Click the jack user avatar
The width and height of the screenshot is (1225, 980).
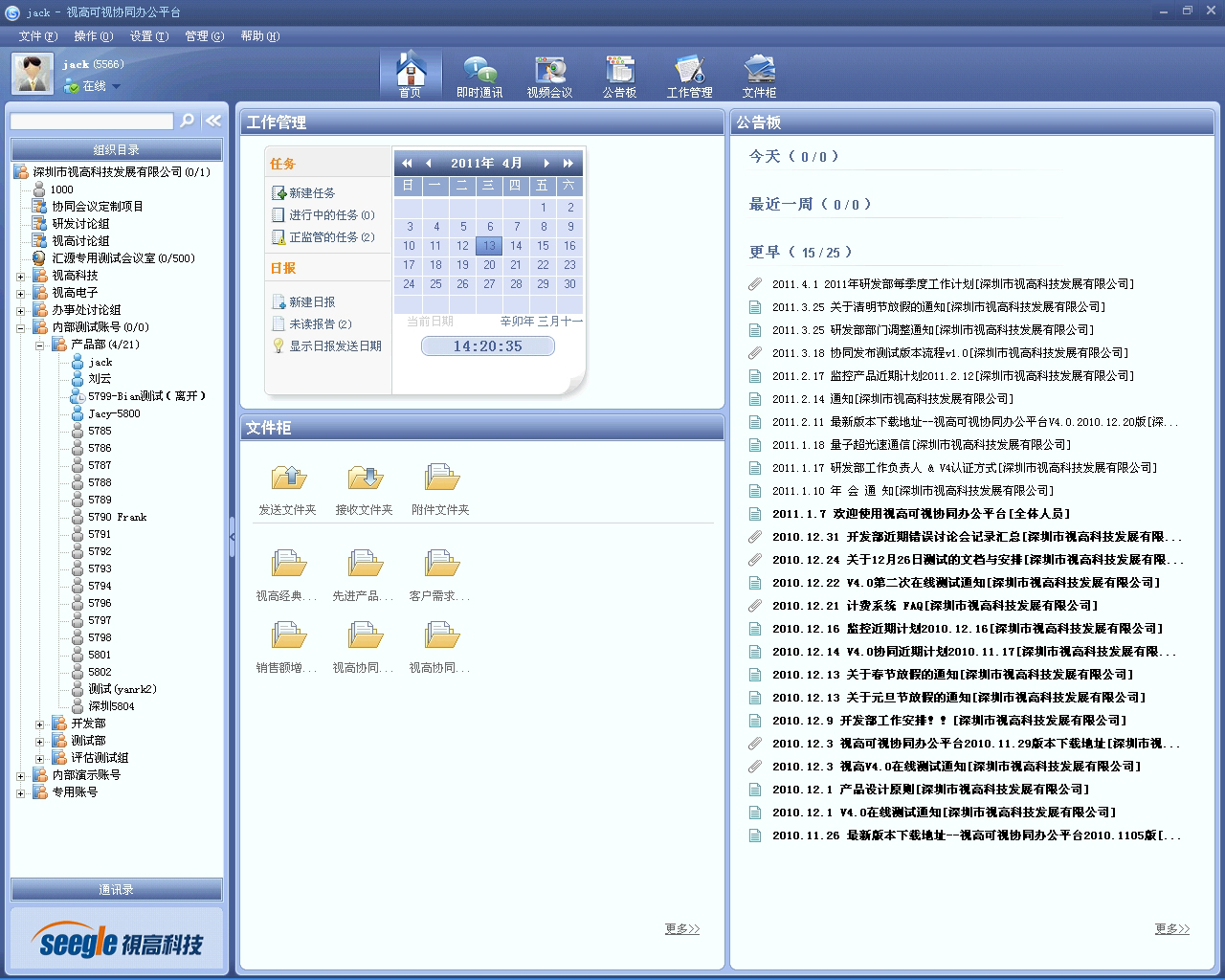(33, 74)
